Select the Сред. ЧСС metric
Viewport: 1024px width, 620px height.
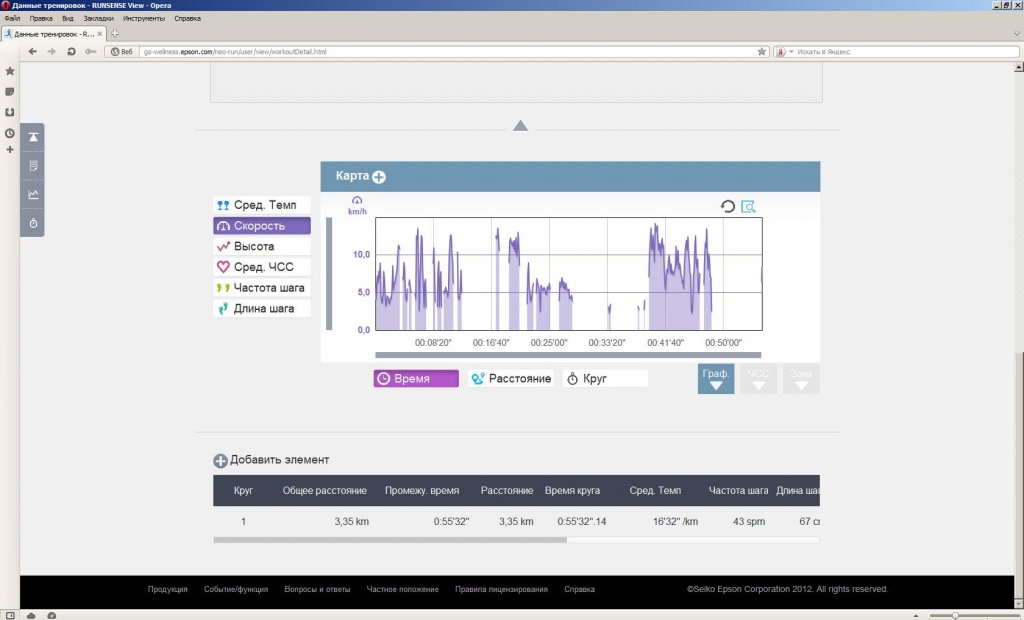(262, 267)
